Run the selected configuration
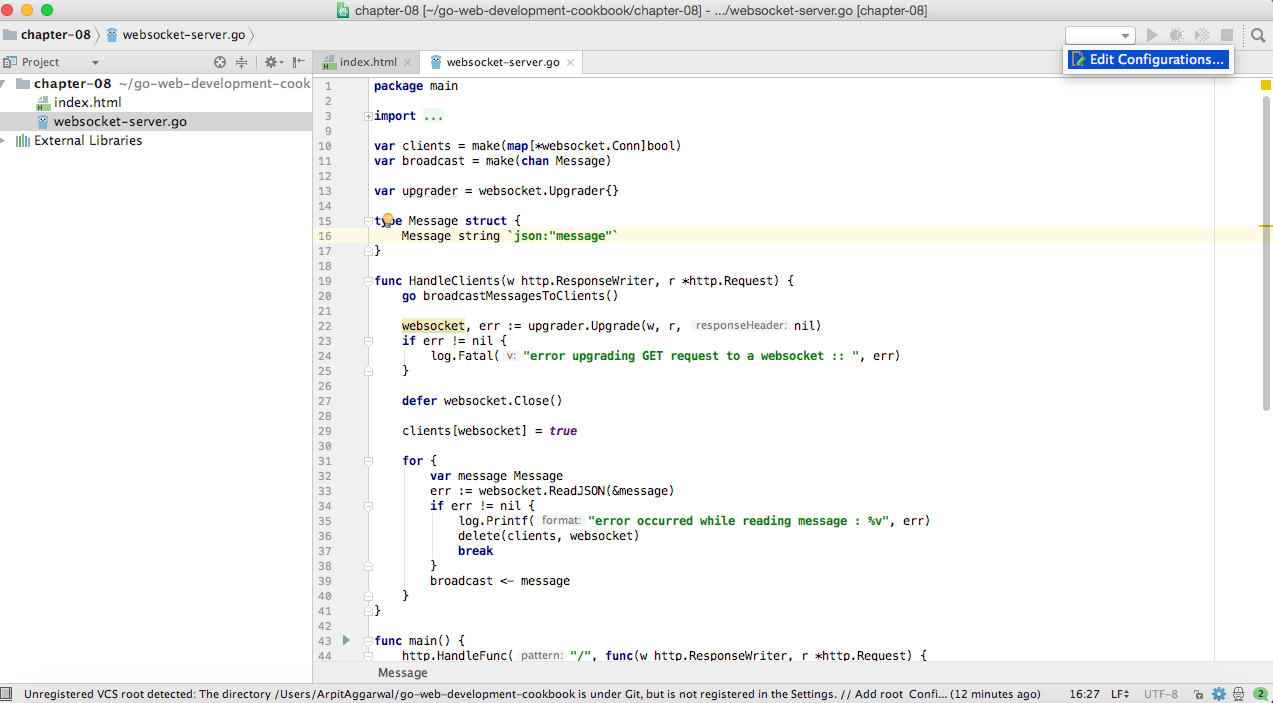Image resolution: width=1273 pixels, height=703 pixels. (1152, 35)
